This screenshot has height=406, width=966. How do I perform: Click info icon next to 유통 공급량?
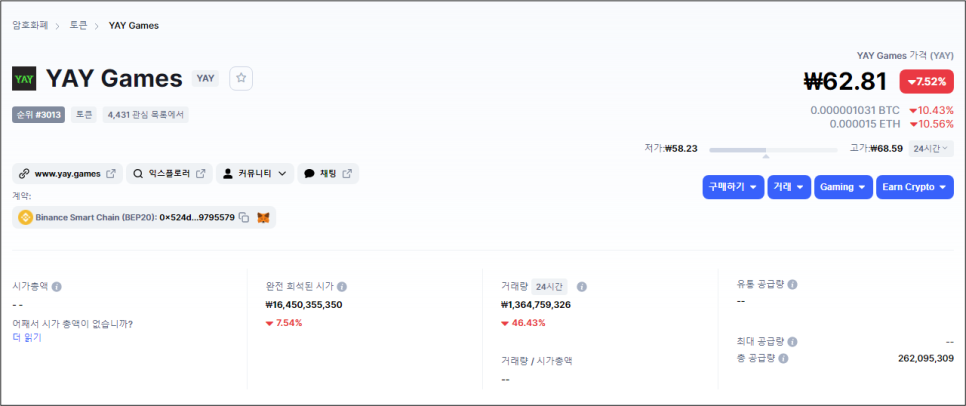pos(793,284)
